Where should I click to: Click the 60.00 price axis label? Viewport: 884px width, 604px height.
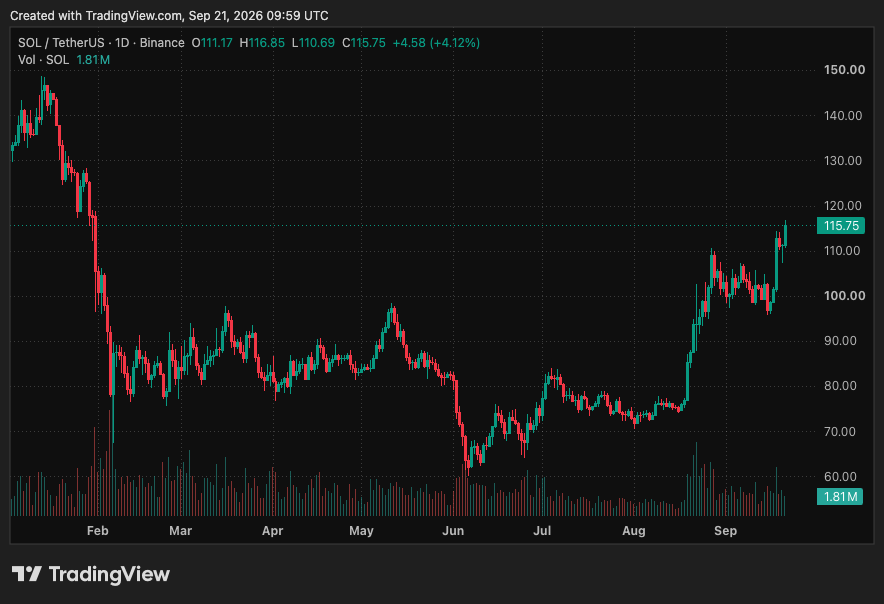click(841, 477)
